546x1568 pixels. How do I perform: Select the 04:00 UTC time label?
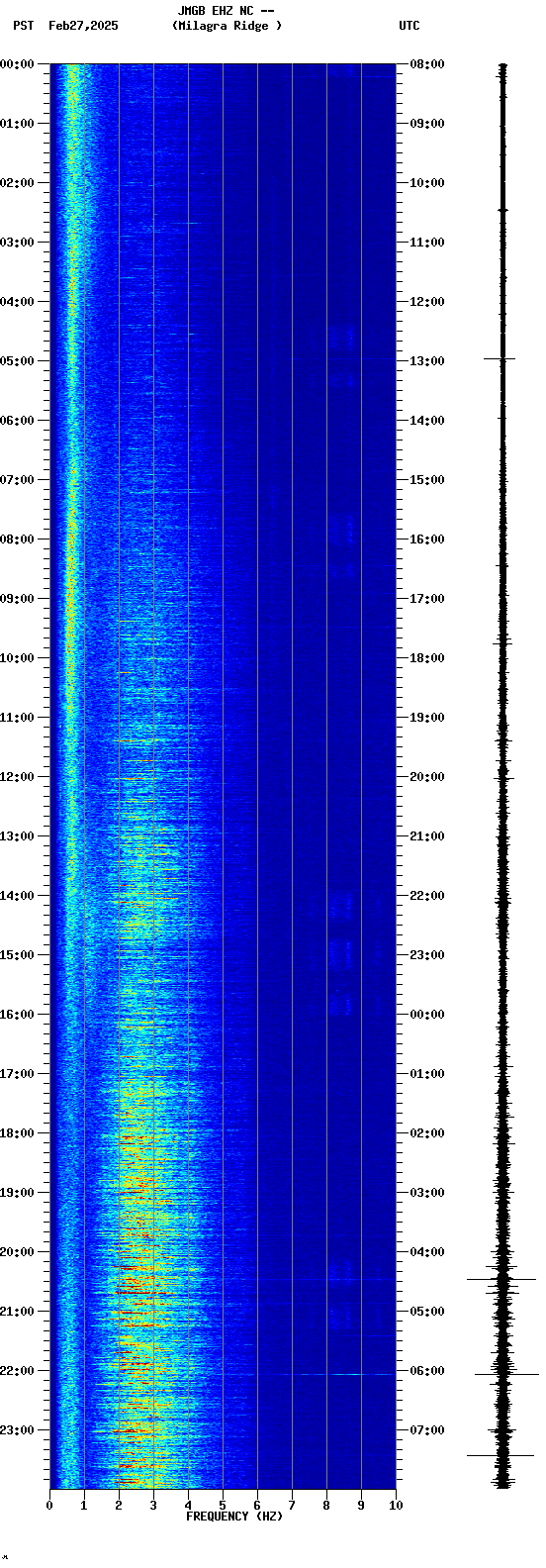[427, 1252]
